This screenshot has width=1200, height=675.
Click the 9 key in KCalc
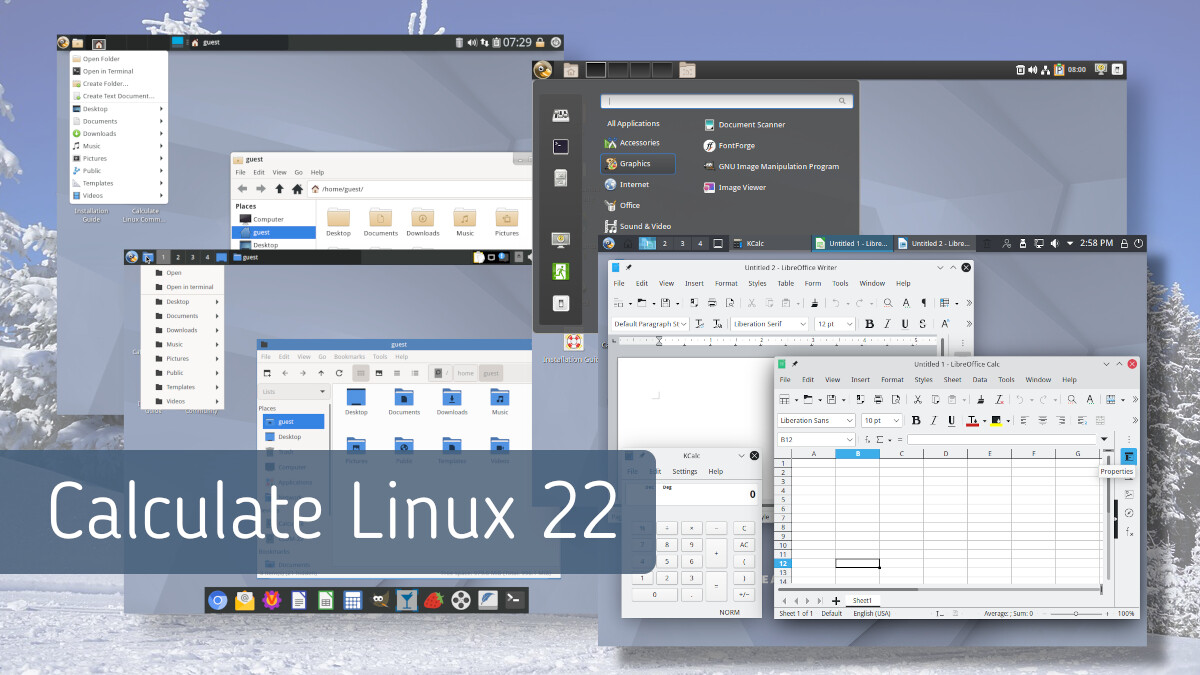tap(690, 544)
